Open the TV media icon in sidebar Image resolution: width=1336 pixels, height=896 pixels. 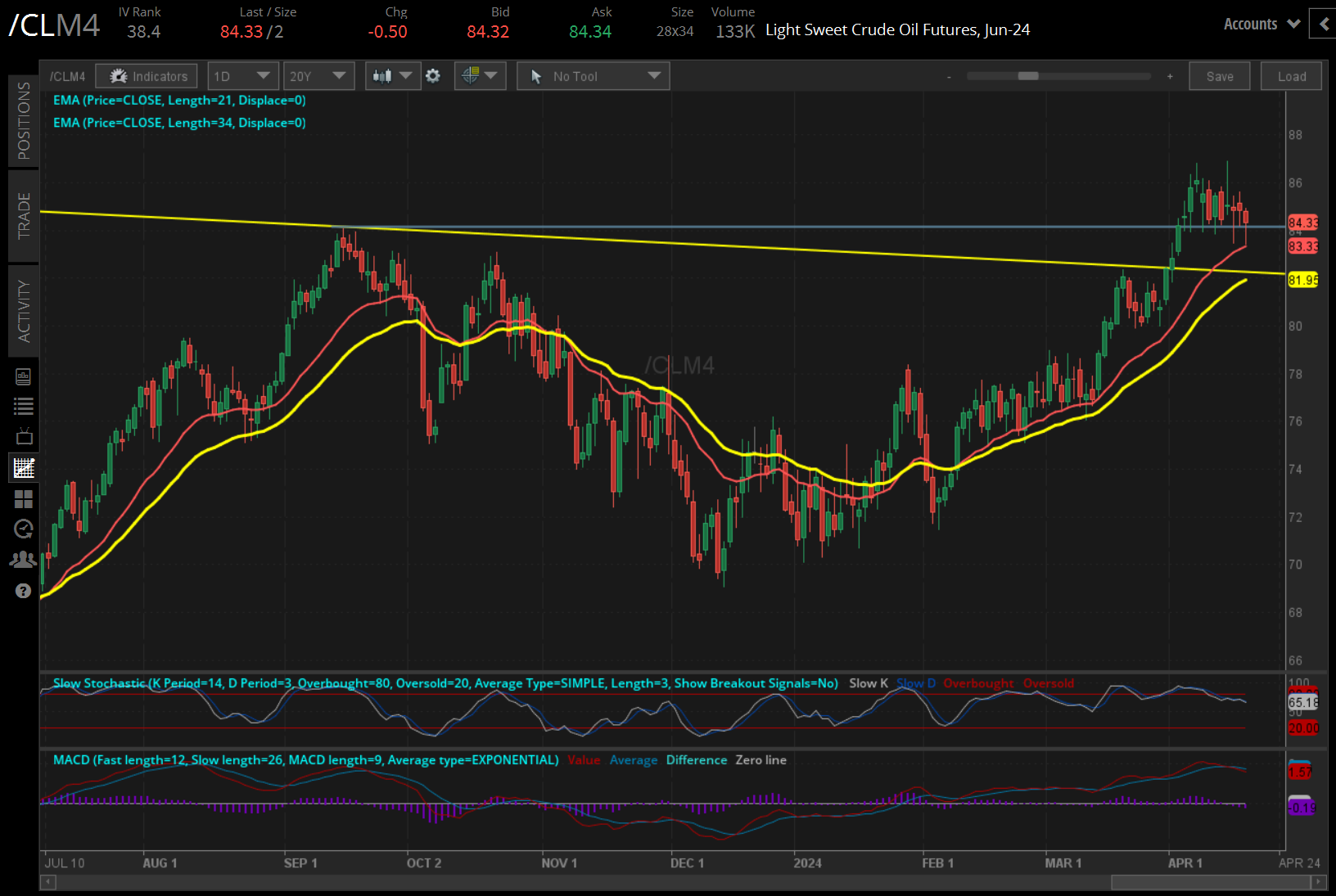pos(24,436)
